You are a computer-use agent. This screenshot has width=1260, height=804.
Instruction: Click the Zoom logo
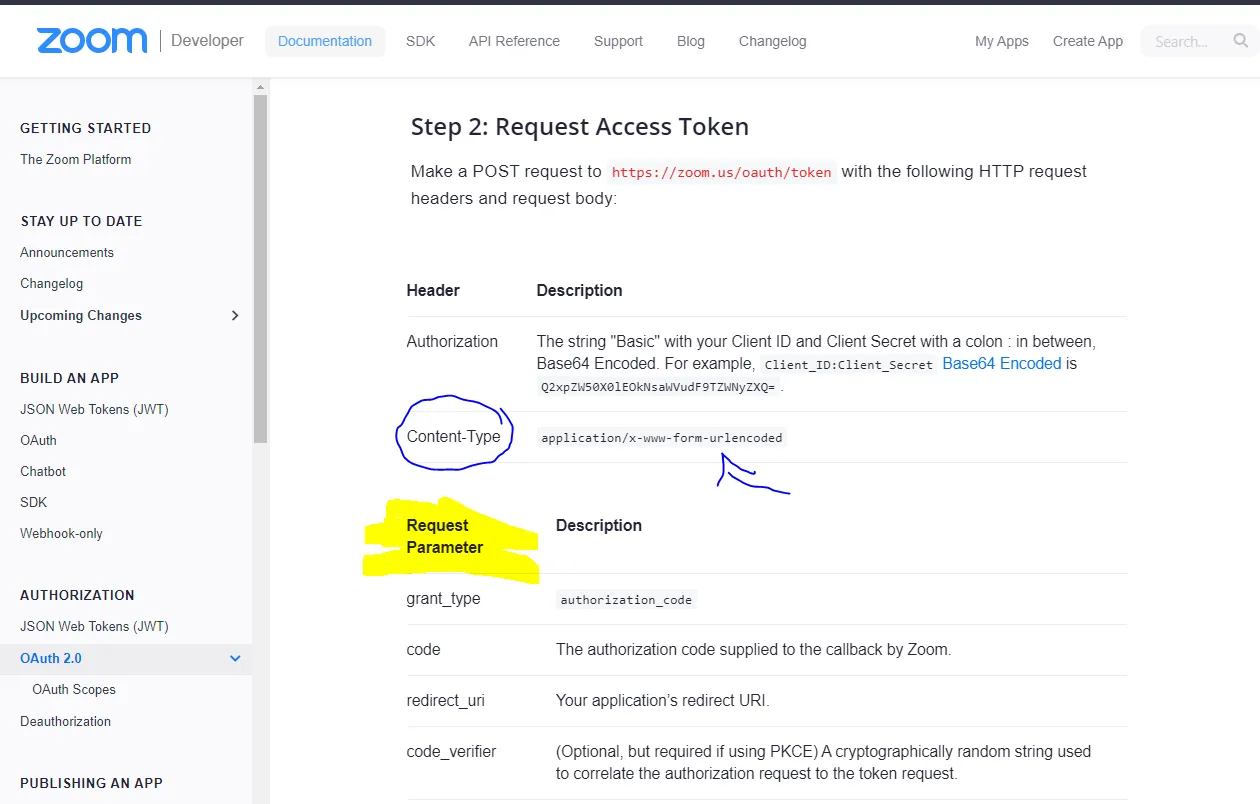92,41
